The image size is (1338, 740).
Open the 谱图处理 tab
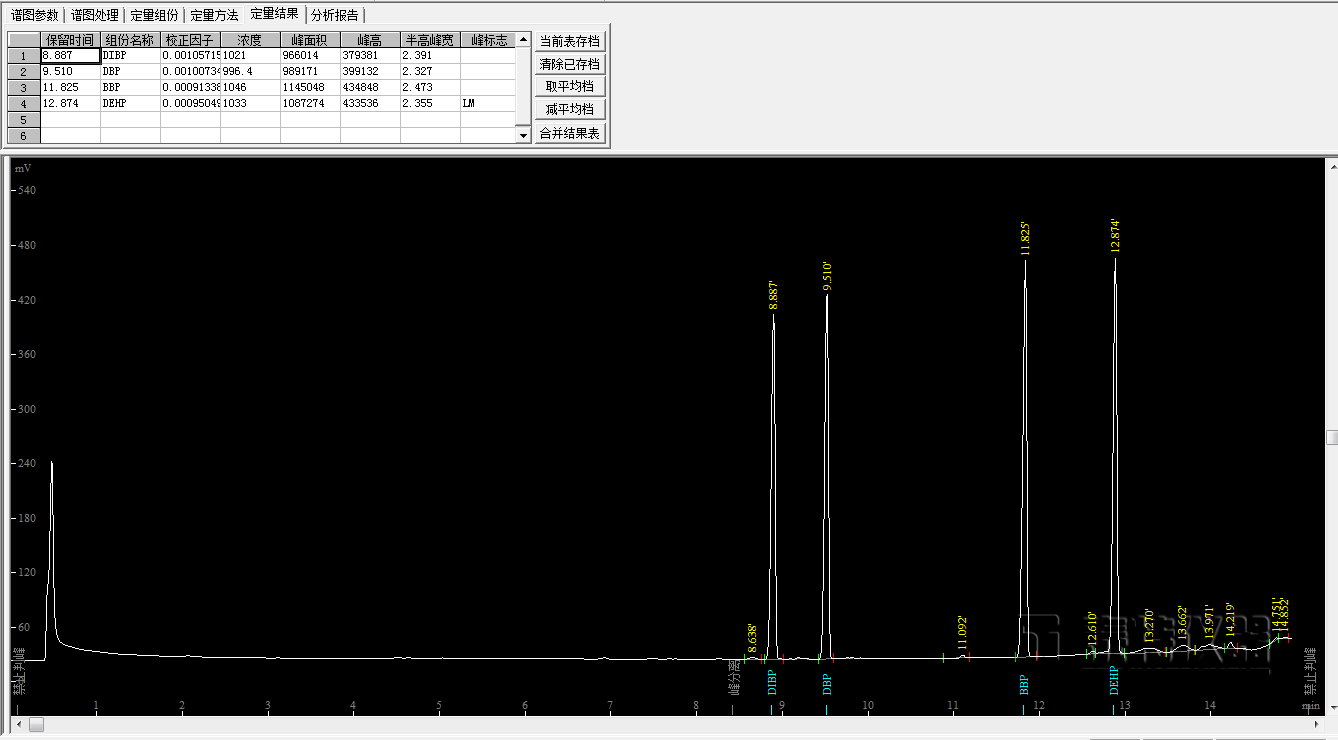[x=94, y=15]
